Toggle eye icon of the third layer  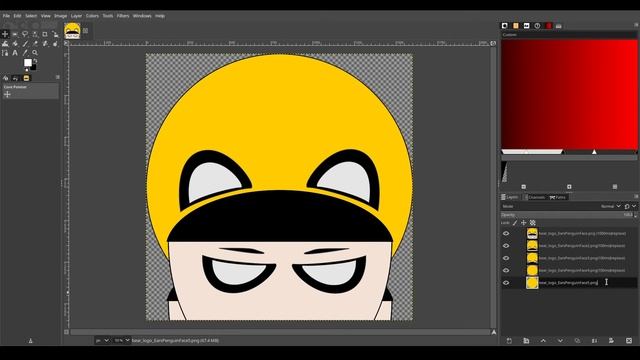coord(506,258)
